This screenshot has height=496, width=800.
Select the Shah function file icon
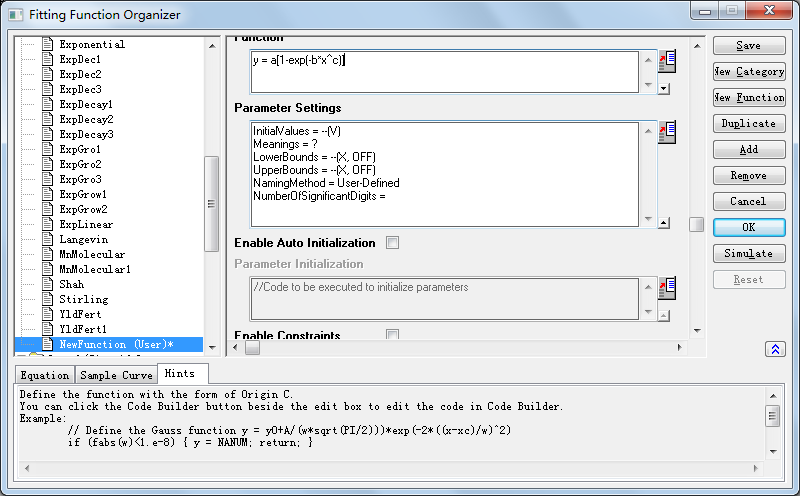[46, 284]
